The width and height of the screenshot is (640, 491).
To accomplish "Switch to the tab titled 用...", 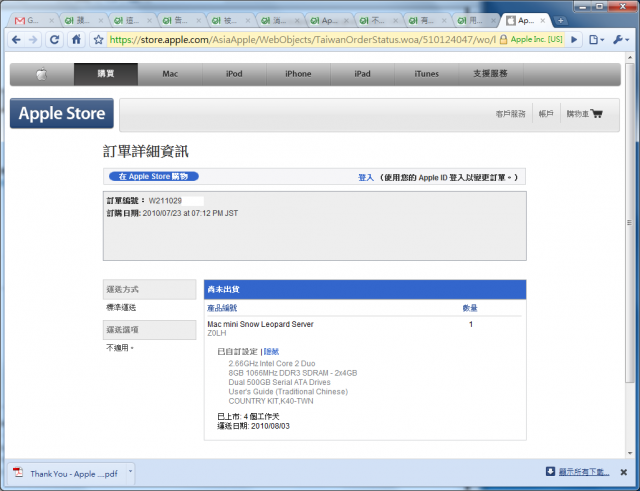I will pyautogui.click(x=476, y=20).
